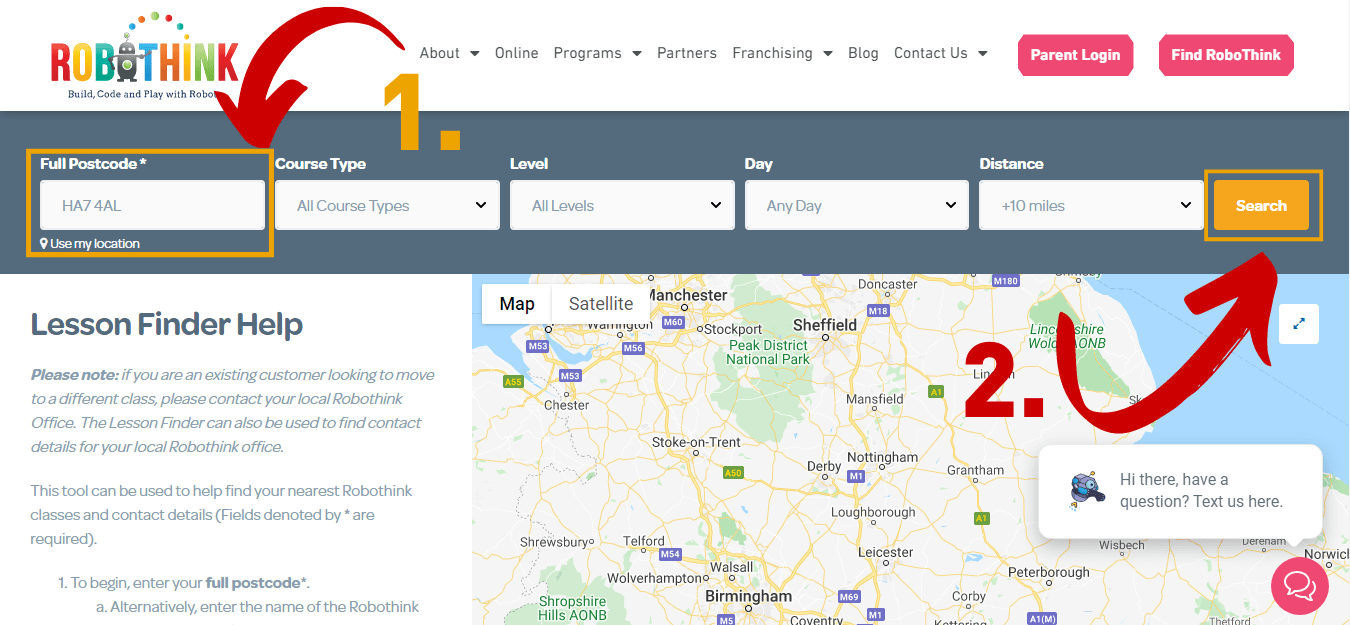The width and height of the screenshot is (1350, 625).
Task: Click Telford on the map
Action: 643,541
